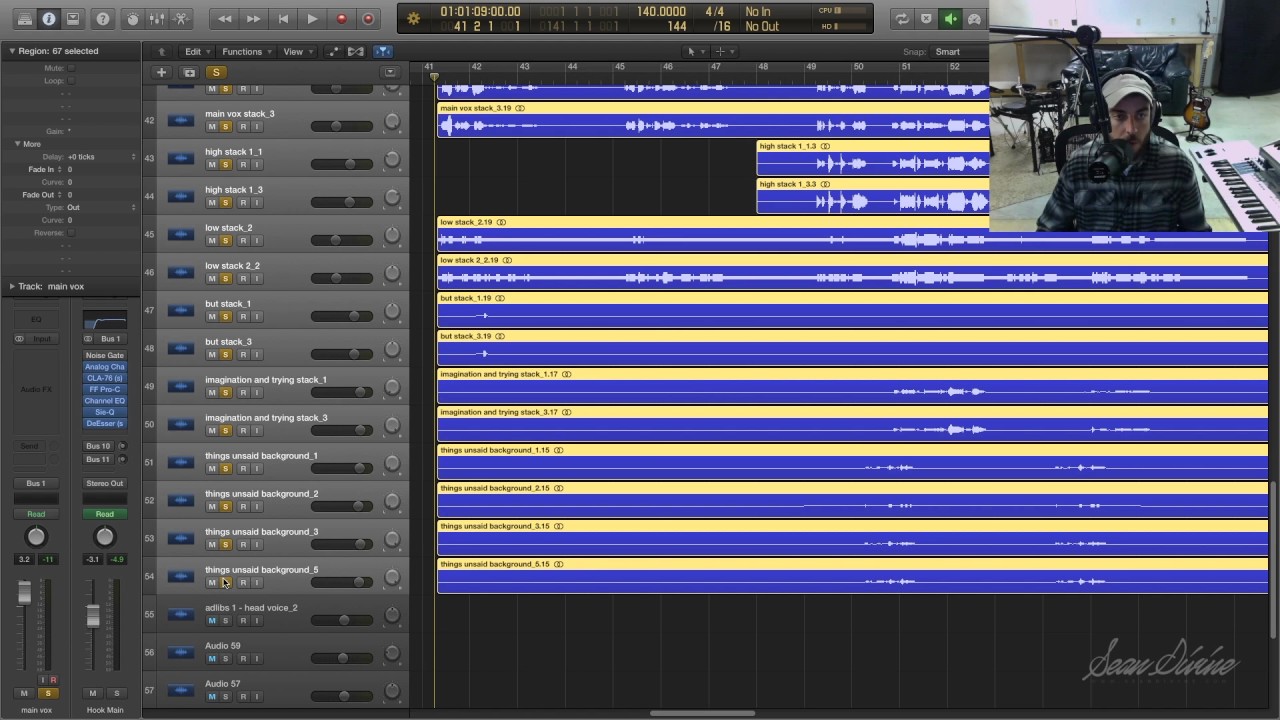Collapse the More disclosure triangle
Viewport: 1280px width, 720px height.
(x=17, y=144)
